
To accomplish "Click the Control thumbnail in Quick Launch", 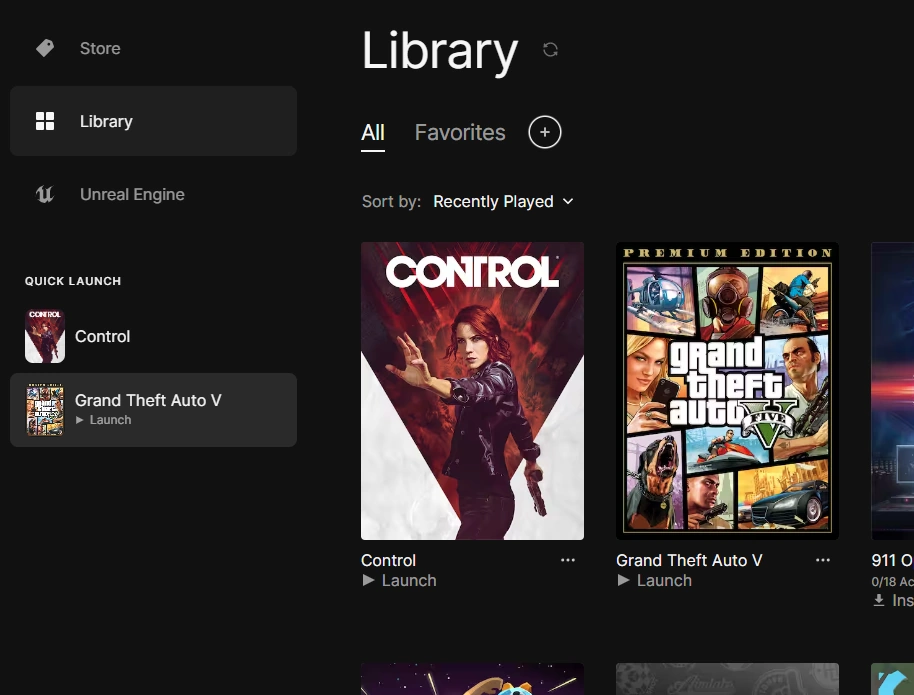I will pyautogui.click(x=45, y=336).
